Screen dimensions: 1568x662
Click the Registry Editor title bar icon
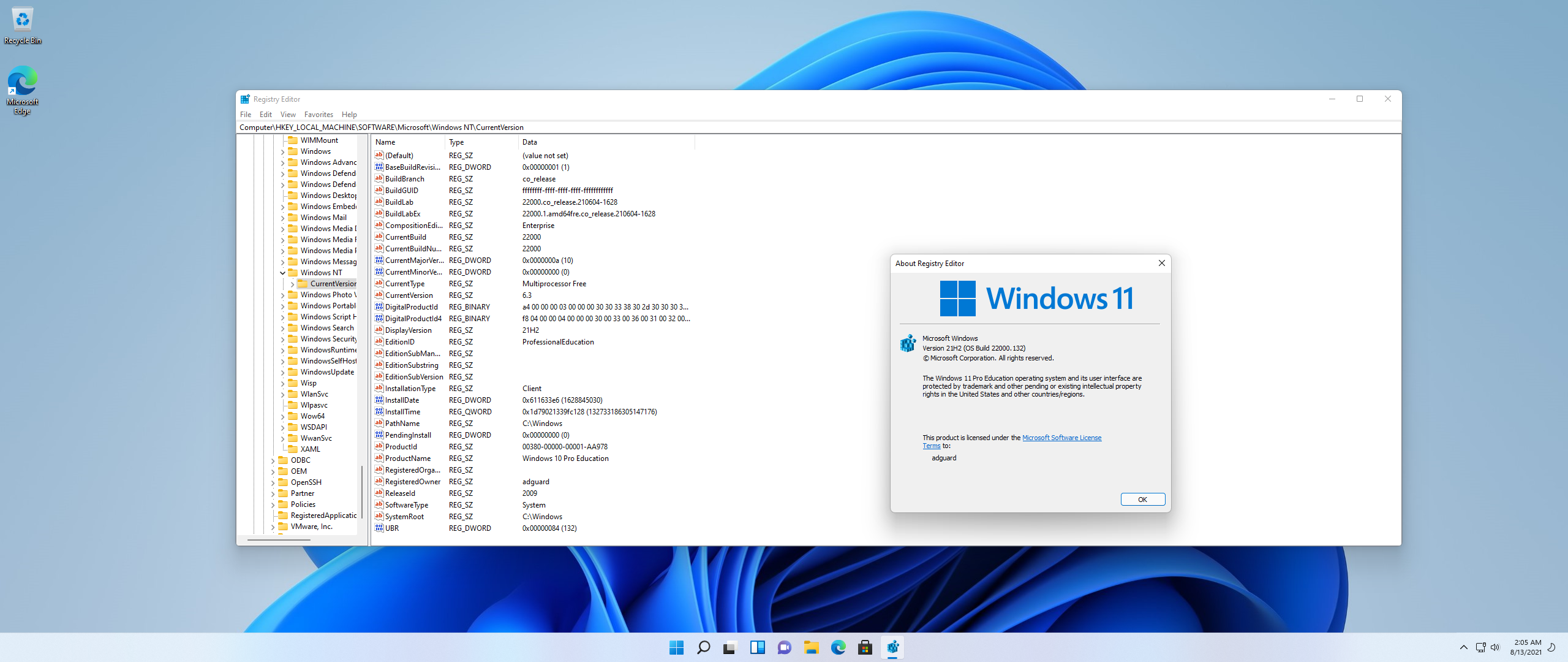[x=245, y=99]
